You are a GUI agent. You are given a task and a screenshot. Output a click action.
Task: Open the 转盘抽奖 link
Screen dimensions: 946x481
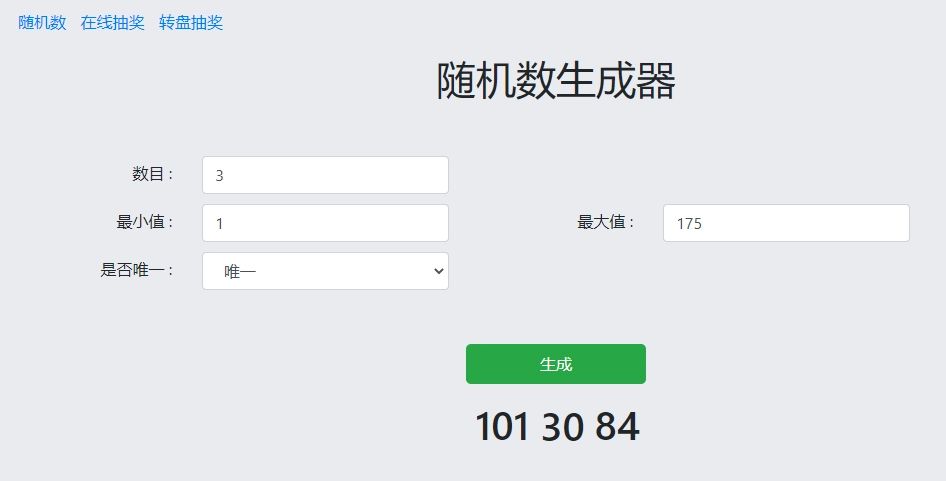191,23
